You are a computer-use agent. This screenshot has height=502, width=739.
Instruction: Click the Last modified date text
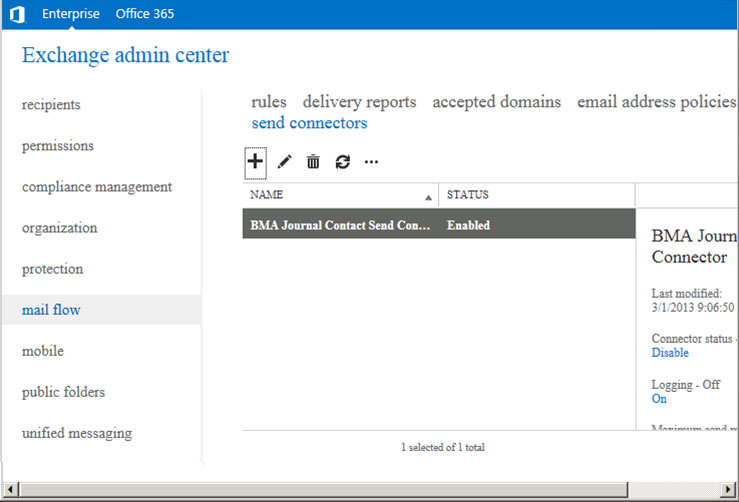coord(693,307)
